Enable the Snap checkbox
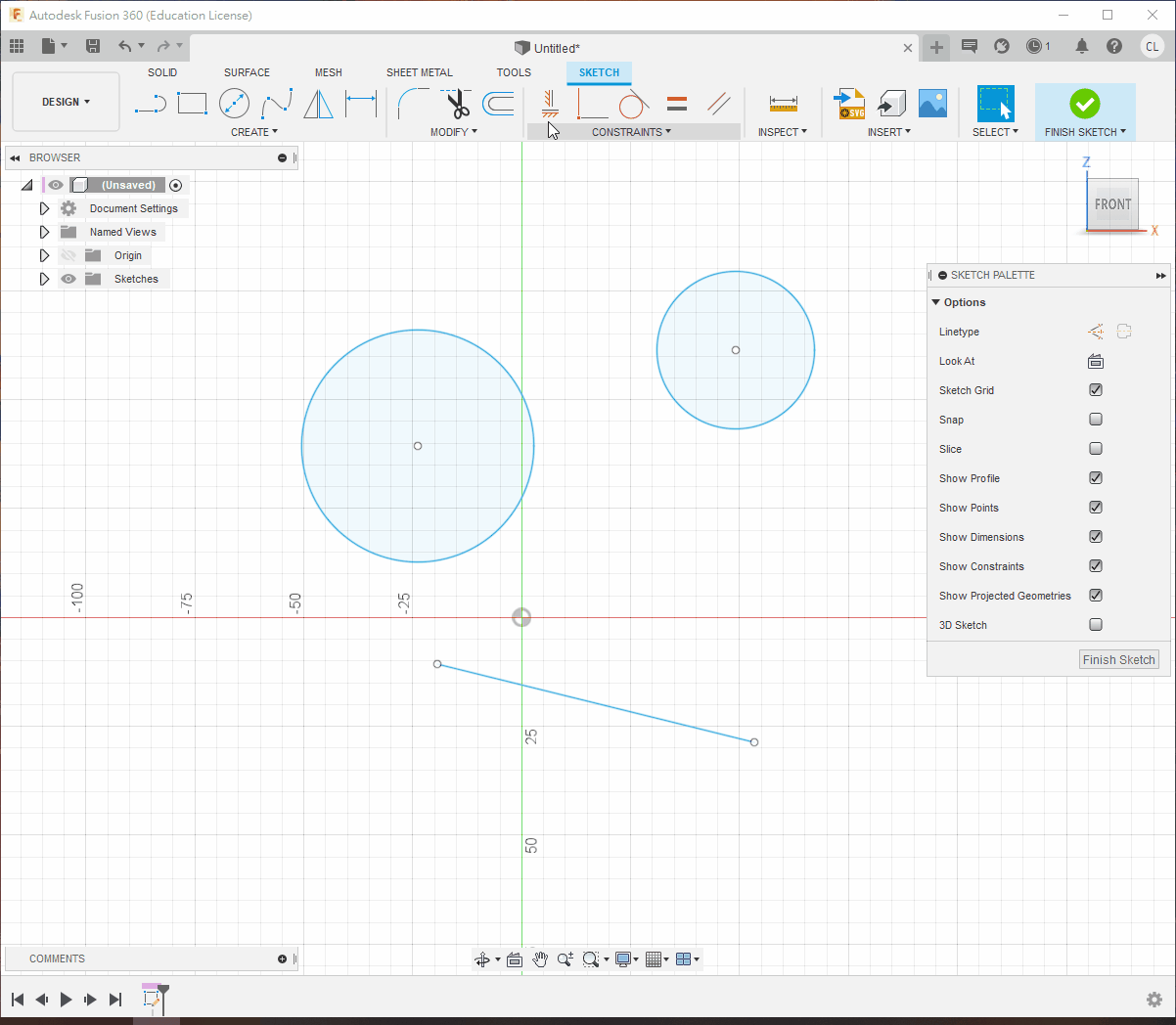1176x1025 pixels. coord(1096,420)
